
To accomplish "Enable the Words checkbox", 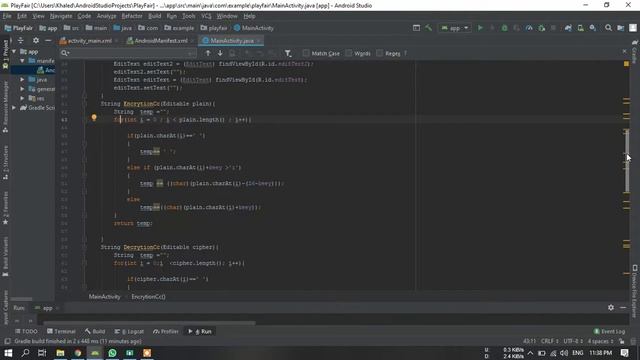I will pos(349,53).
